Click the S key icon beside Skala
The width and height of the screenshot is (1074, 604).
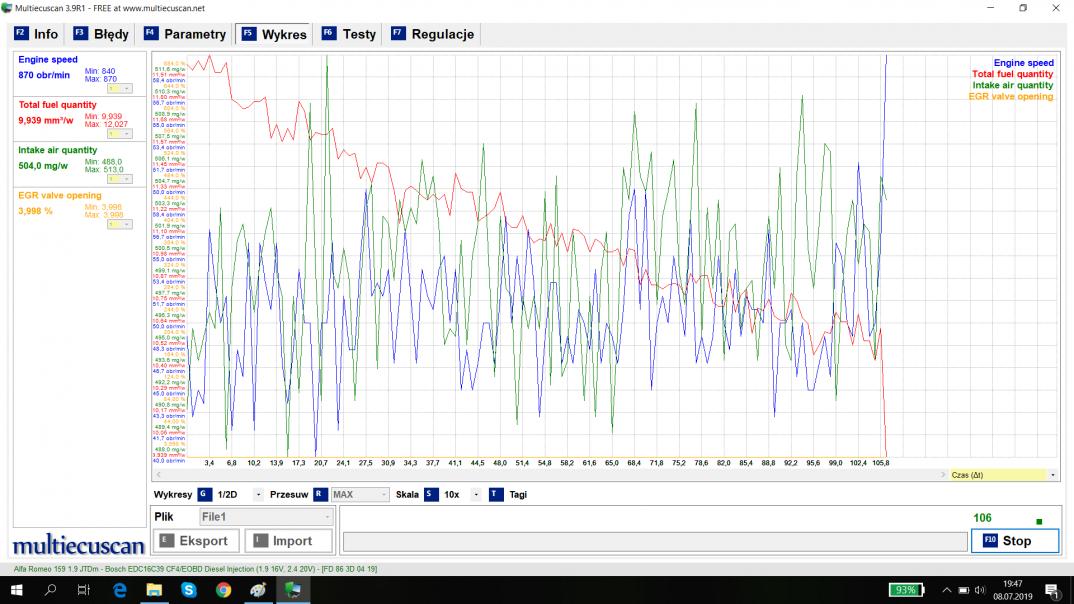click(x=431, y=494)
